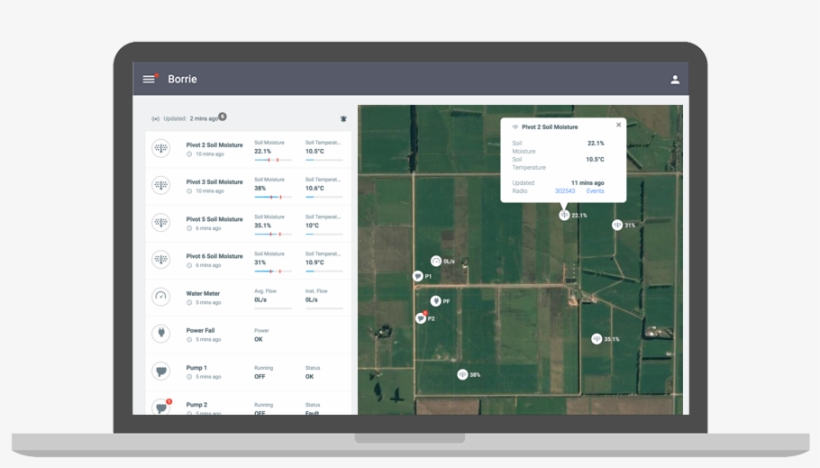Open the Events link in popup
Screen dimensions: 820x468
(x=595, y=190)
